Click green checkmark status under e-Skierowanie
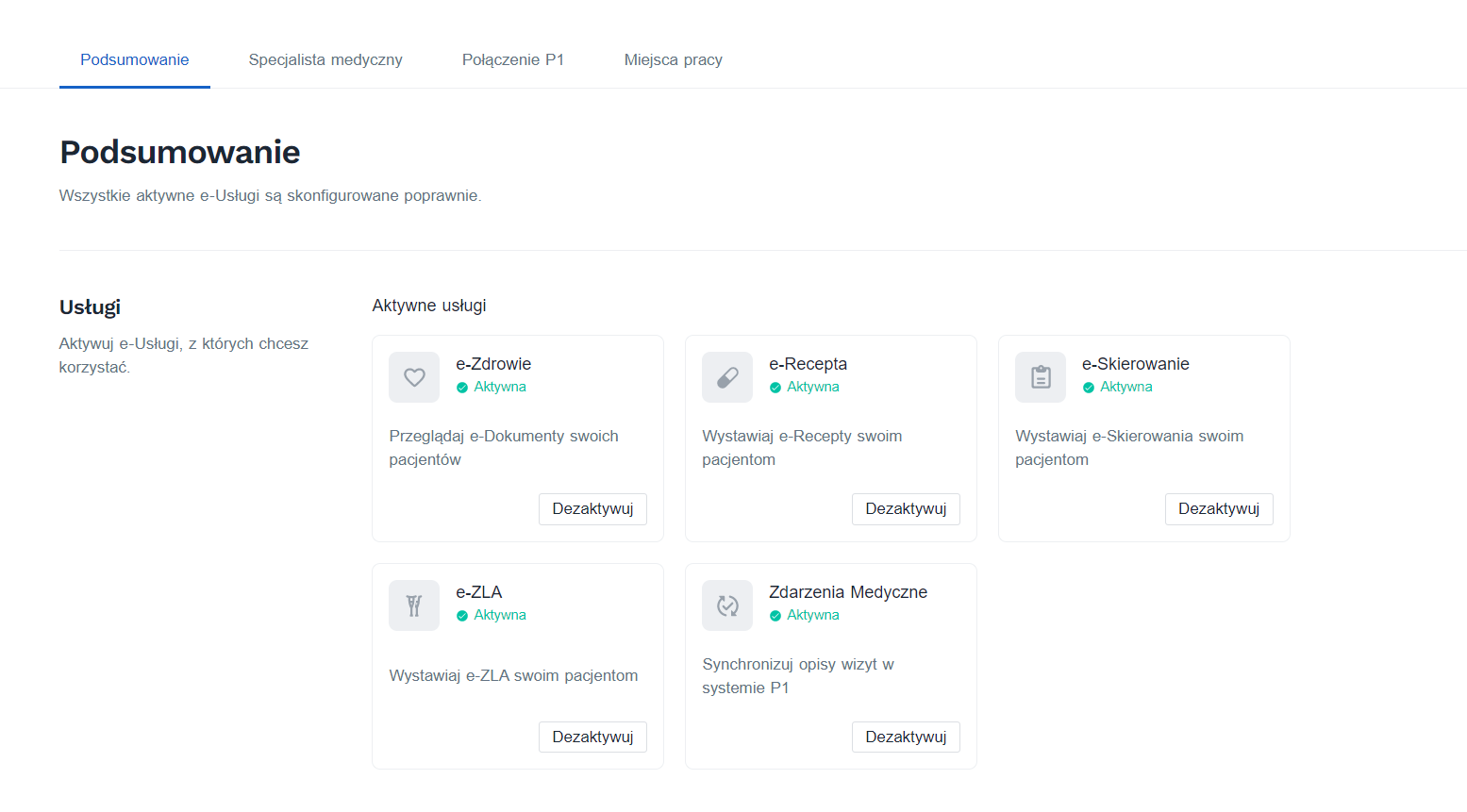The width and height of the screenshot is (1467, 812). pos(1089,388)
